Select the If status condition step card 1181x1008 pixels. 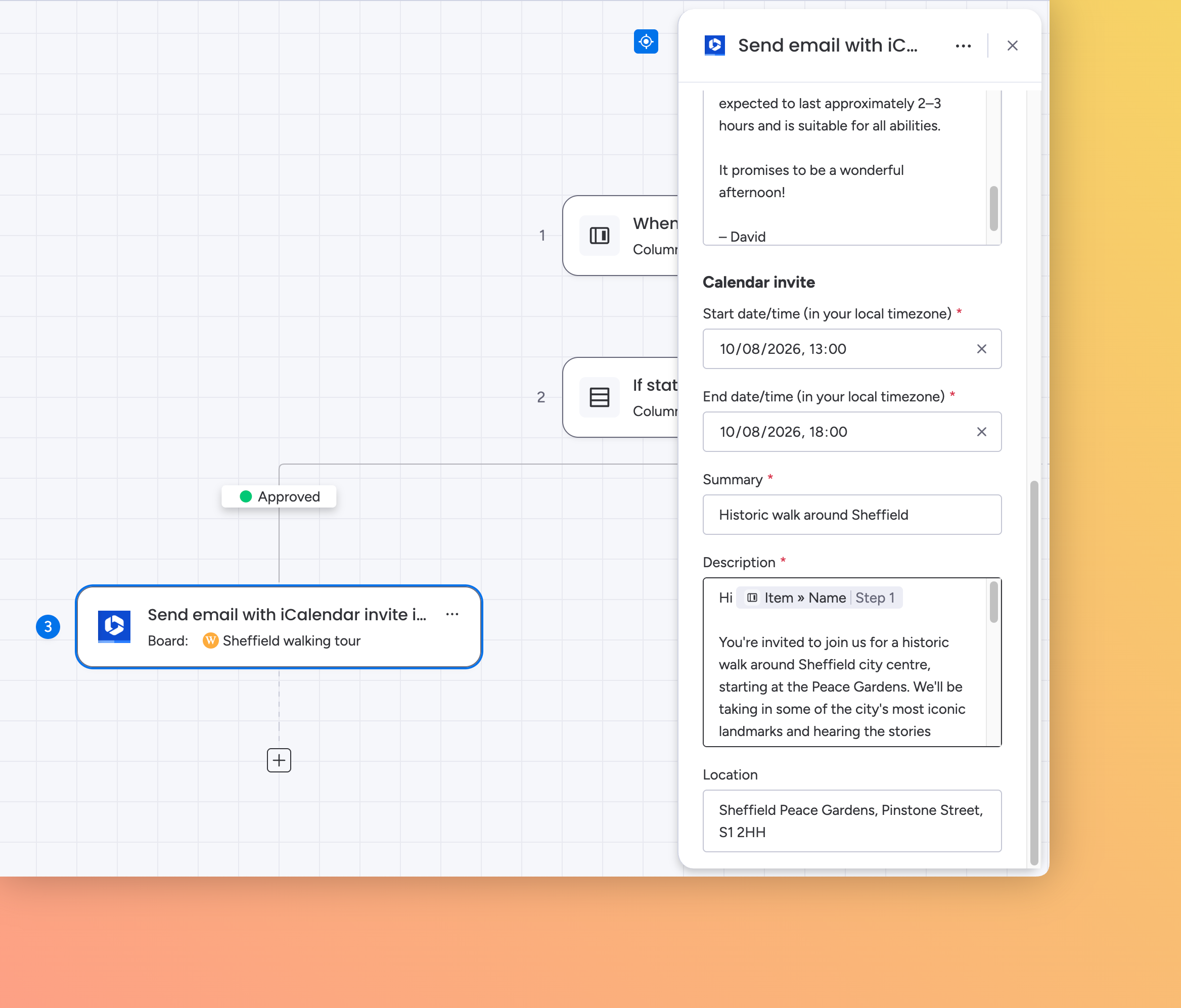tap(621, 397)
